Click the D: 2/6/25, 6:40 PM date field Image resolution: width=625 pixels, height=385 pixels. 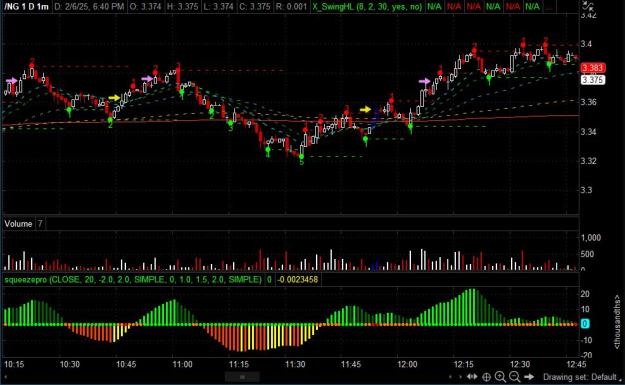pyautogui.click(x=90, y=7)
